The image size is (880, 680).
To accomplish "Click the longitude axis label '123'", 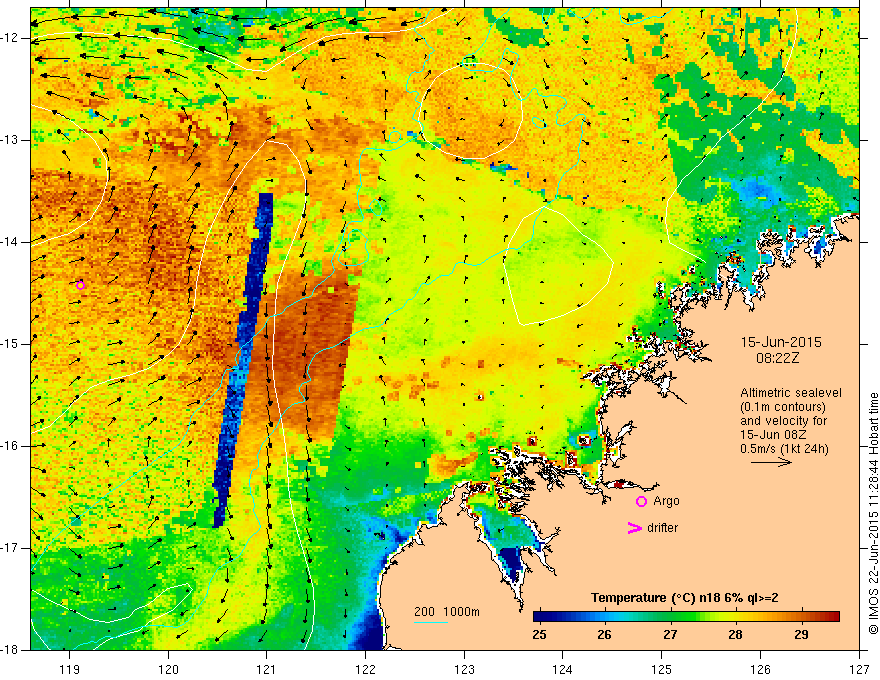I will [x=464, y=669].
